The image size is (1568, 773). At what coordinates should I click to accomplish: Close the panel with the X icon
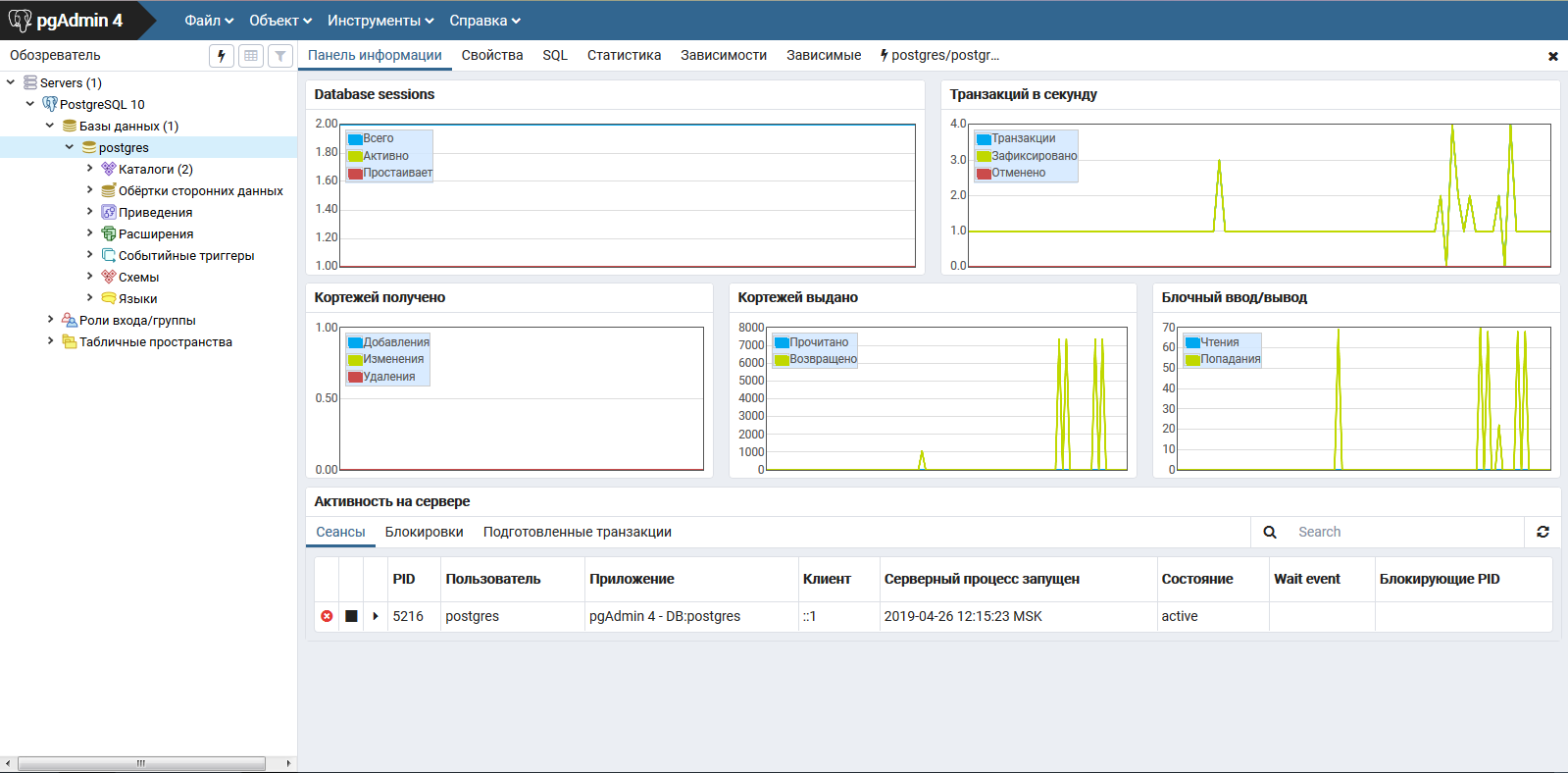click(1553, 56)
